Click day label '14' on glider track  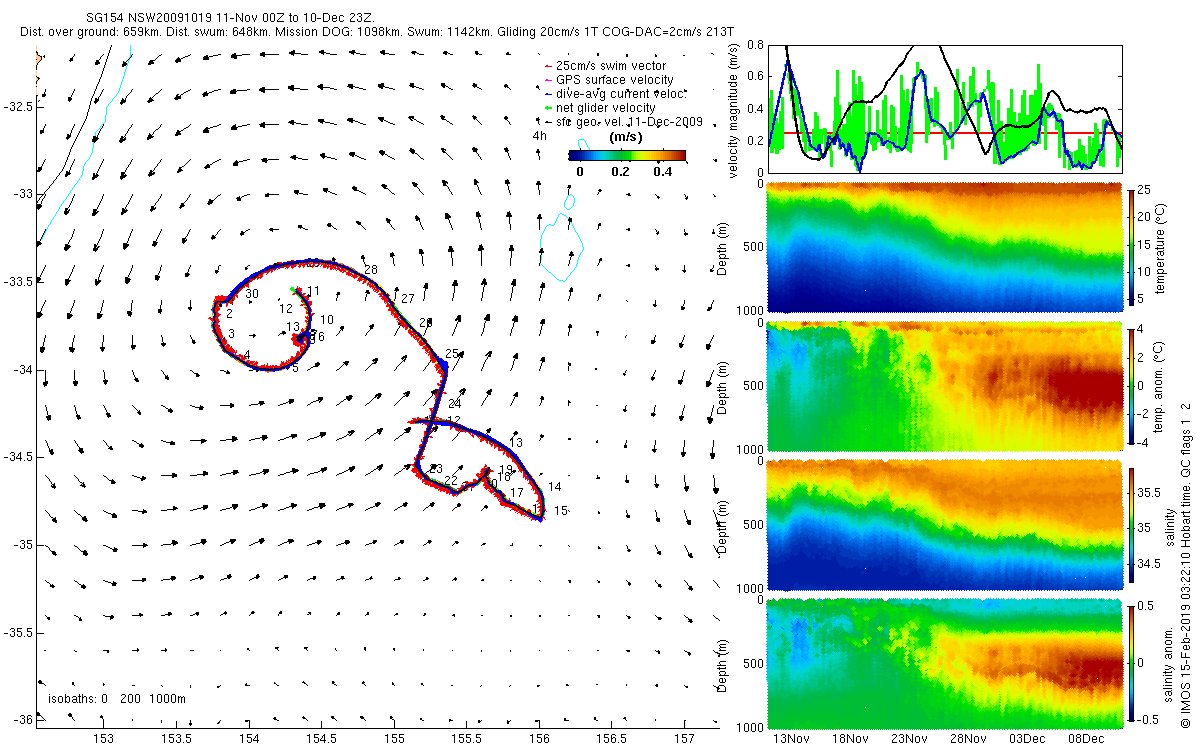555,487
